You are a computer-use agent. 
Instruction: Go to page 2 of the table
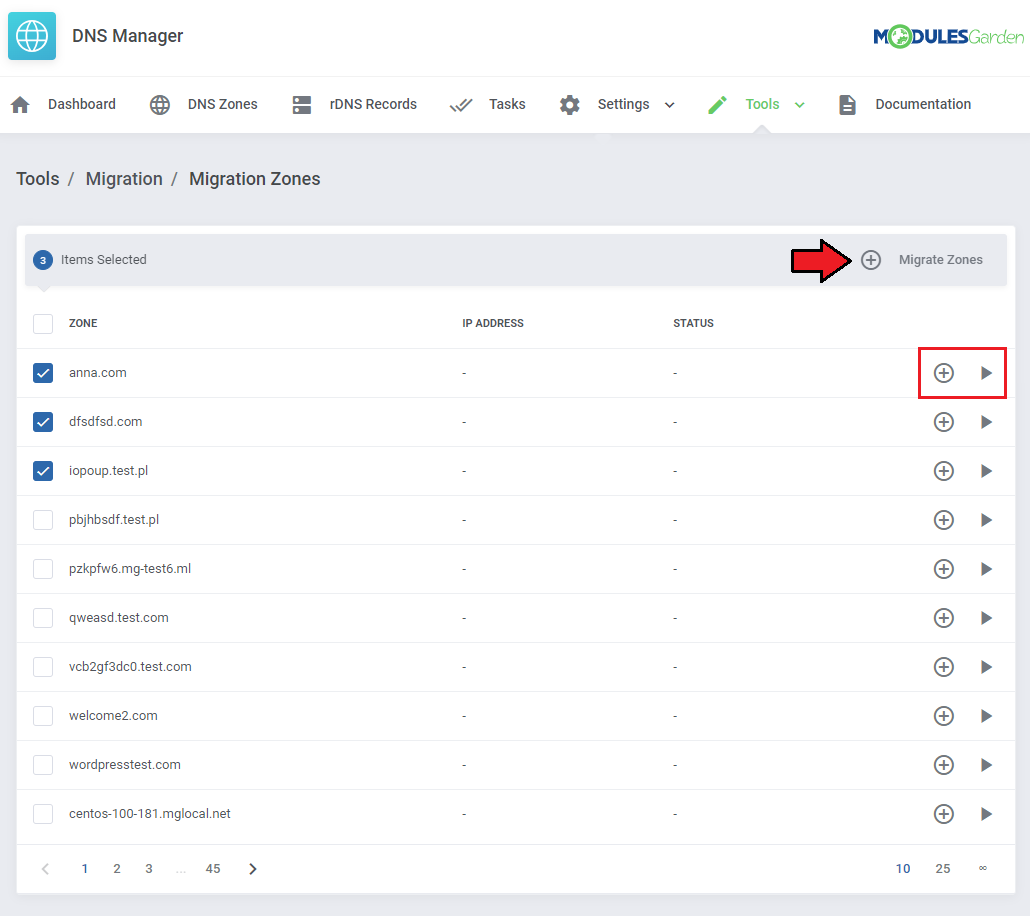[x=117, y=869]
